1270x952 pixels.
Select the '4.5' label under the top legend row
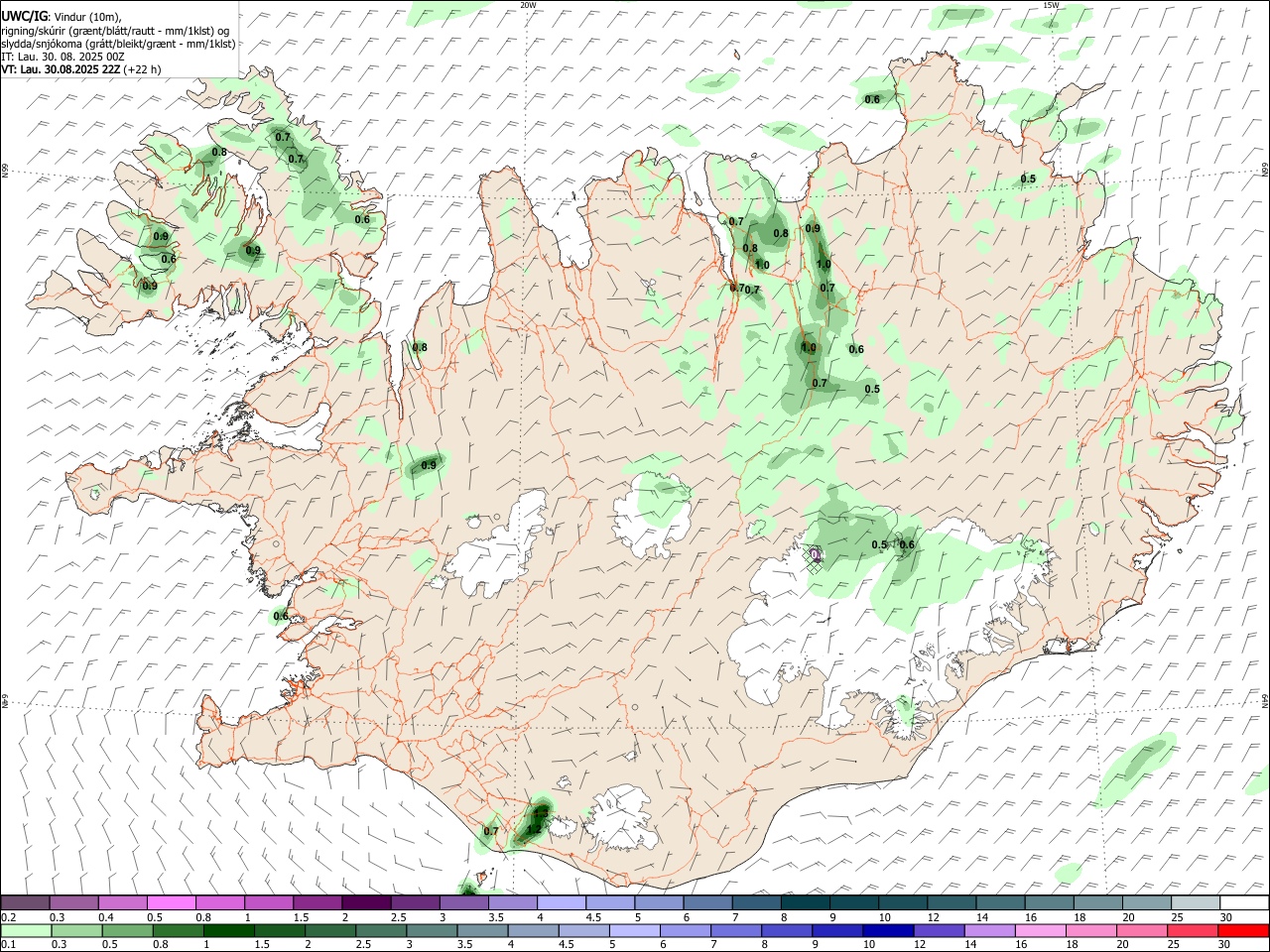[x=593, y=917]
